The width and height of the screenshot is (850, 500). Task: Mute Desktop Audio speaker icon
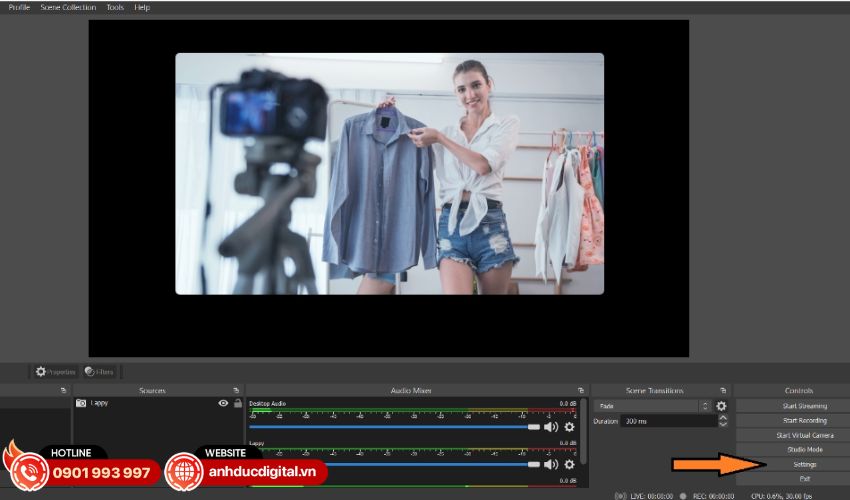point(550,427)
